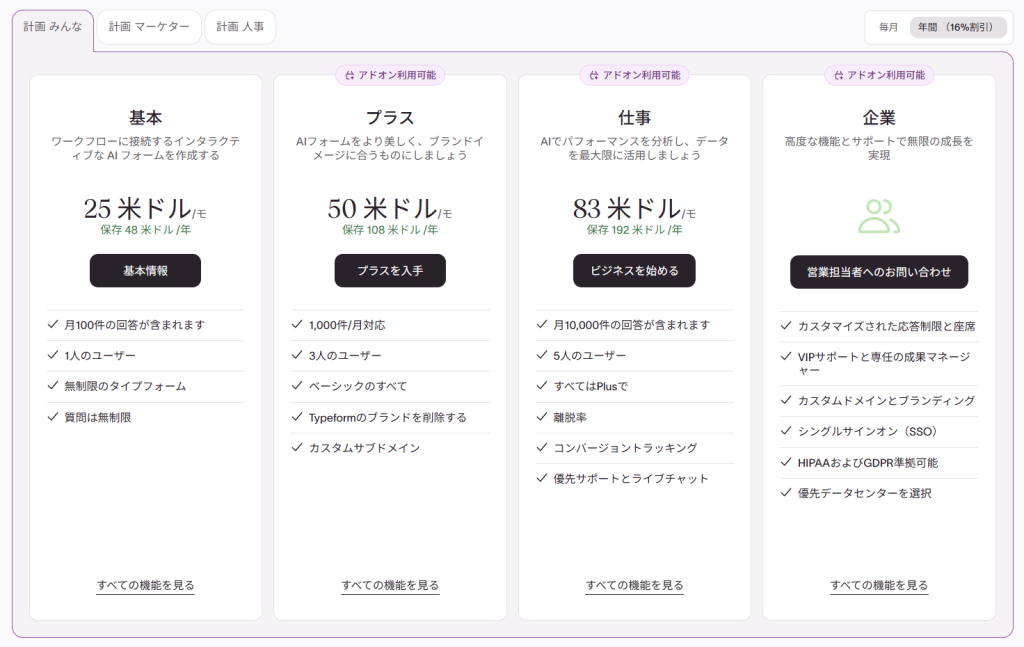Click the addon icon on プラス badge
This screenshot has height=647, width=1024.
click(x=348, y=75)
